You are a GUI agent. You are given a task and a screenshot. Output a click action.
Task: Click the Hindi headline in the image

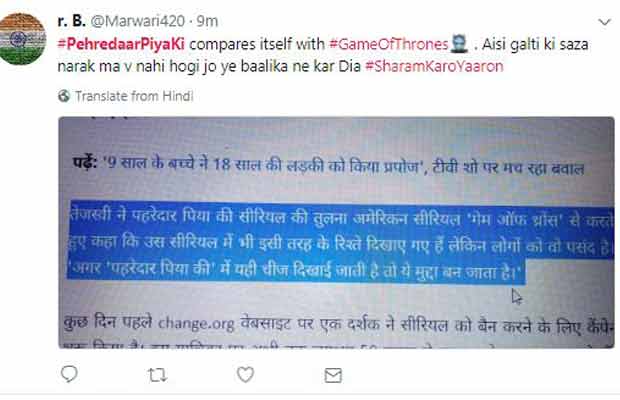point(328,166)
